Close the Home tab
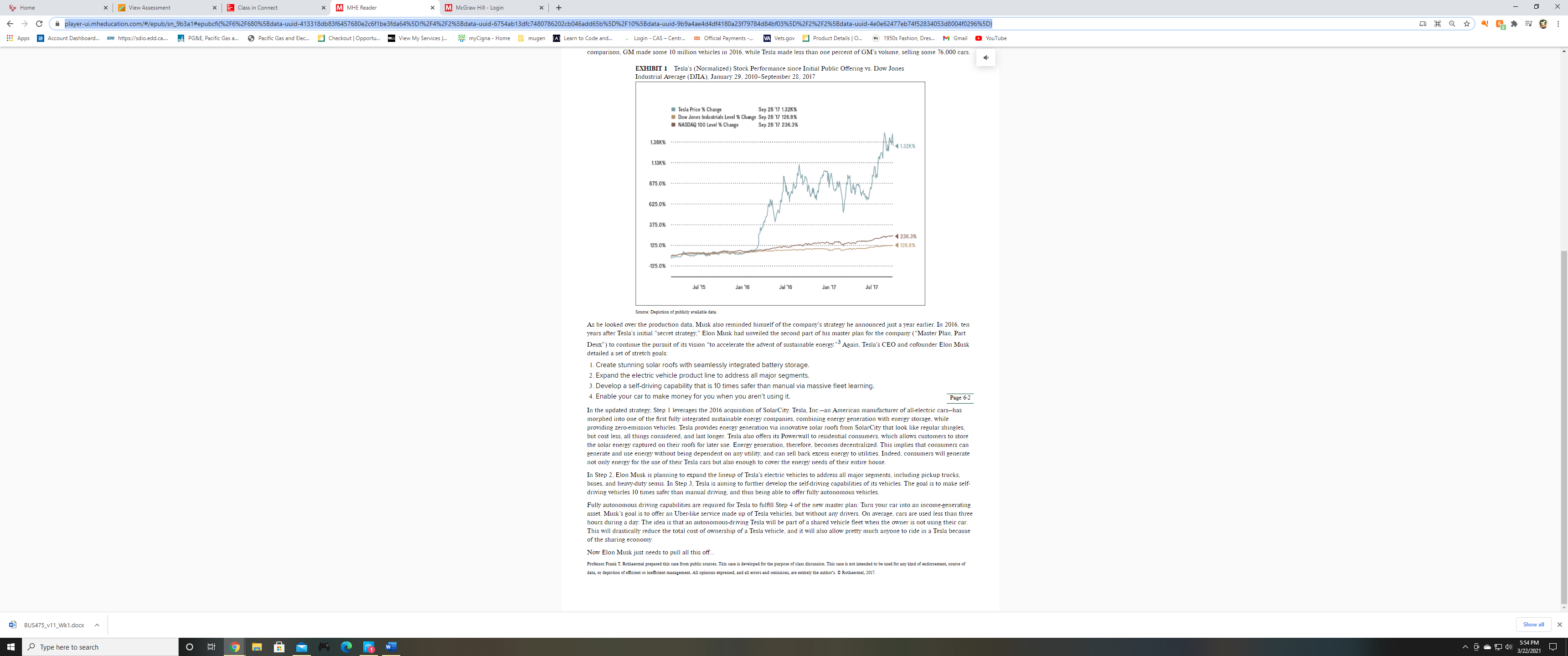The width and height of the screenshot is (1568, 656). 105,8
